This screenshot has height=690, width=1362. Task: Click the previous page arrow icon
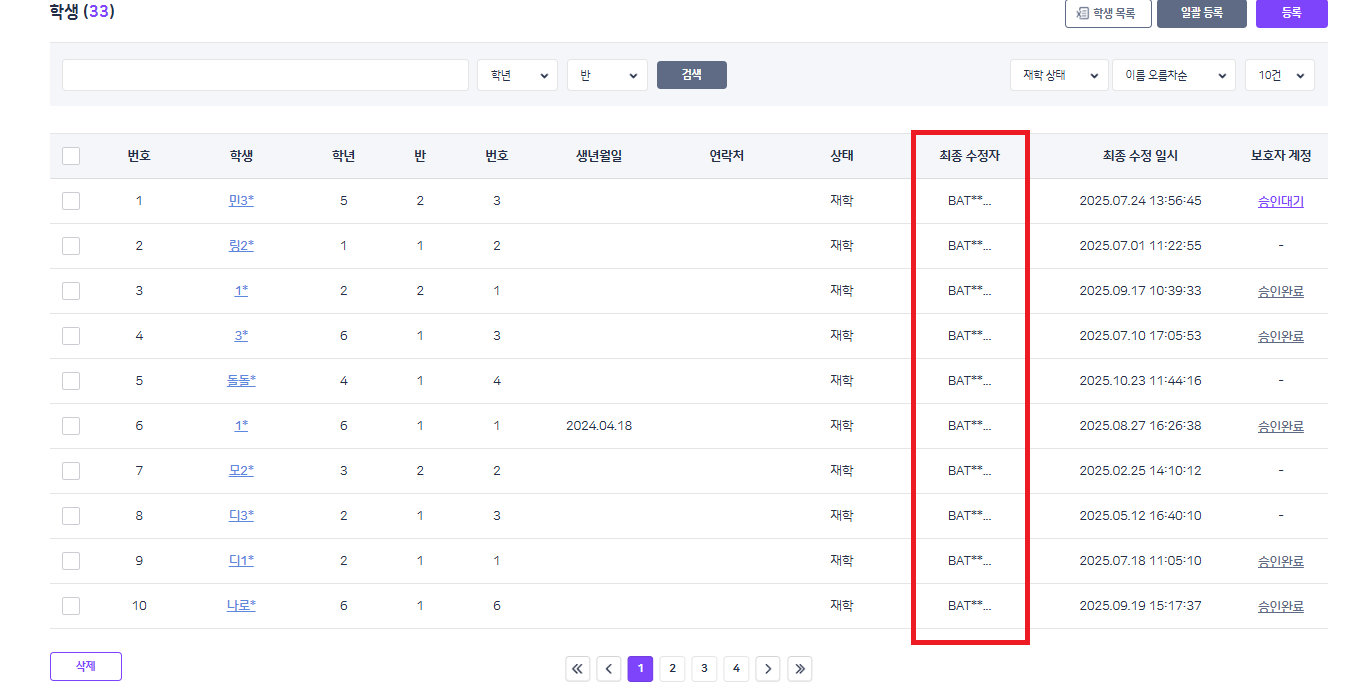tap(609, 669)
